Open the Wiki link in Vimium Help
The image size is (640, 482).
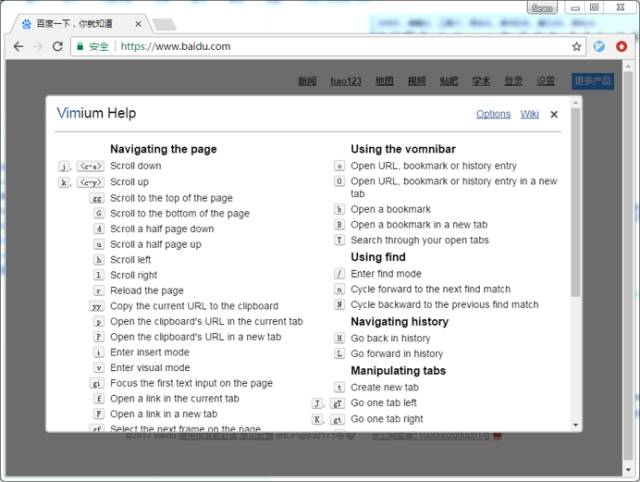(529, 114)
